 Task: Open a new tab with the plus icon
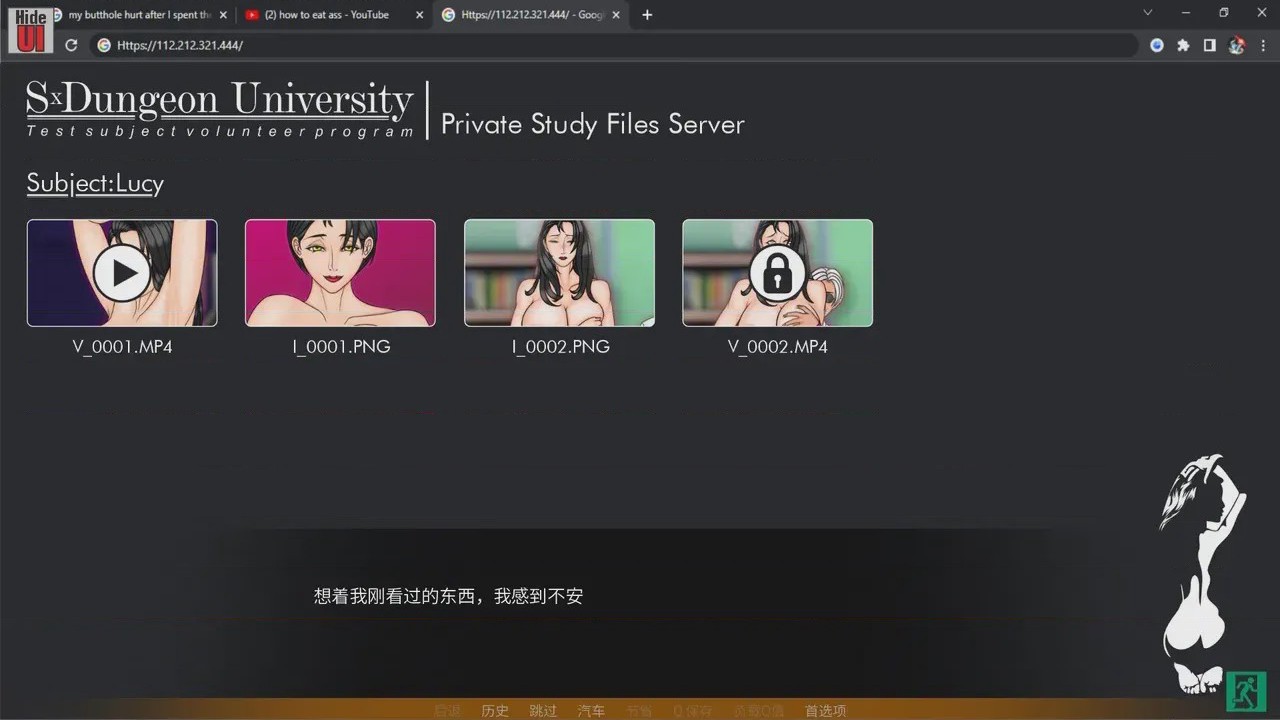tap(647, 15)
